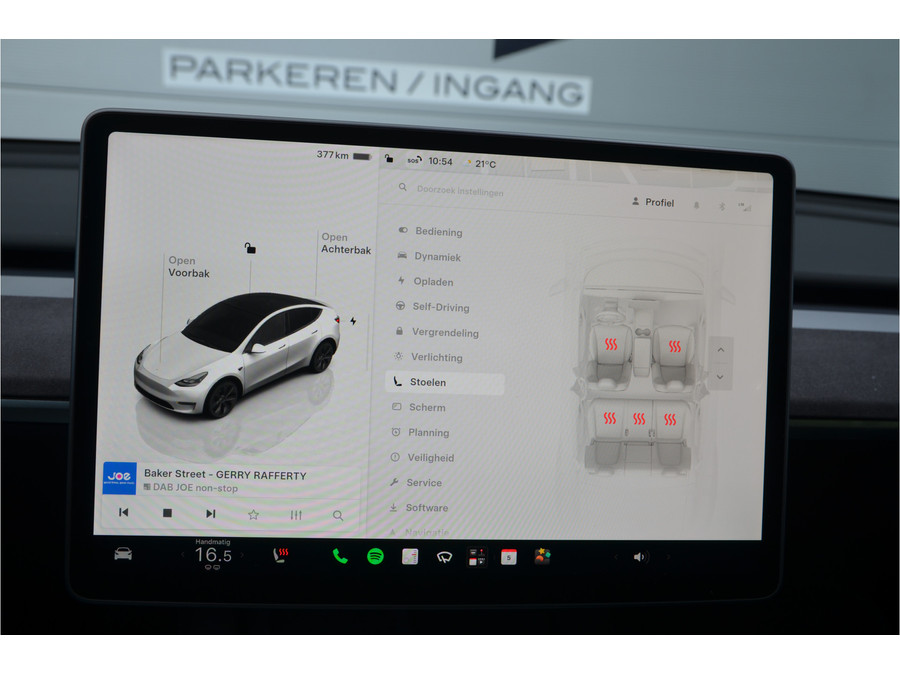Viewport: 900px width, 675px height.
Task: Tap the SOS emergency icon
Action: coord(414,160)
